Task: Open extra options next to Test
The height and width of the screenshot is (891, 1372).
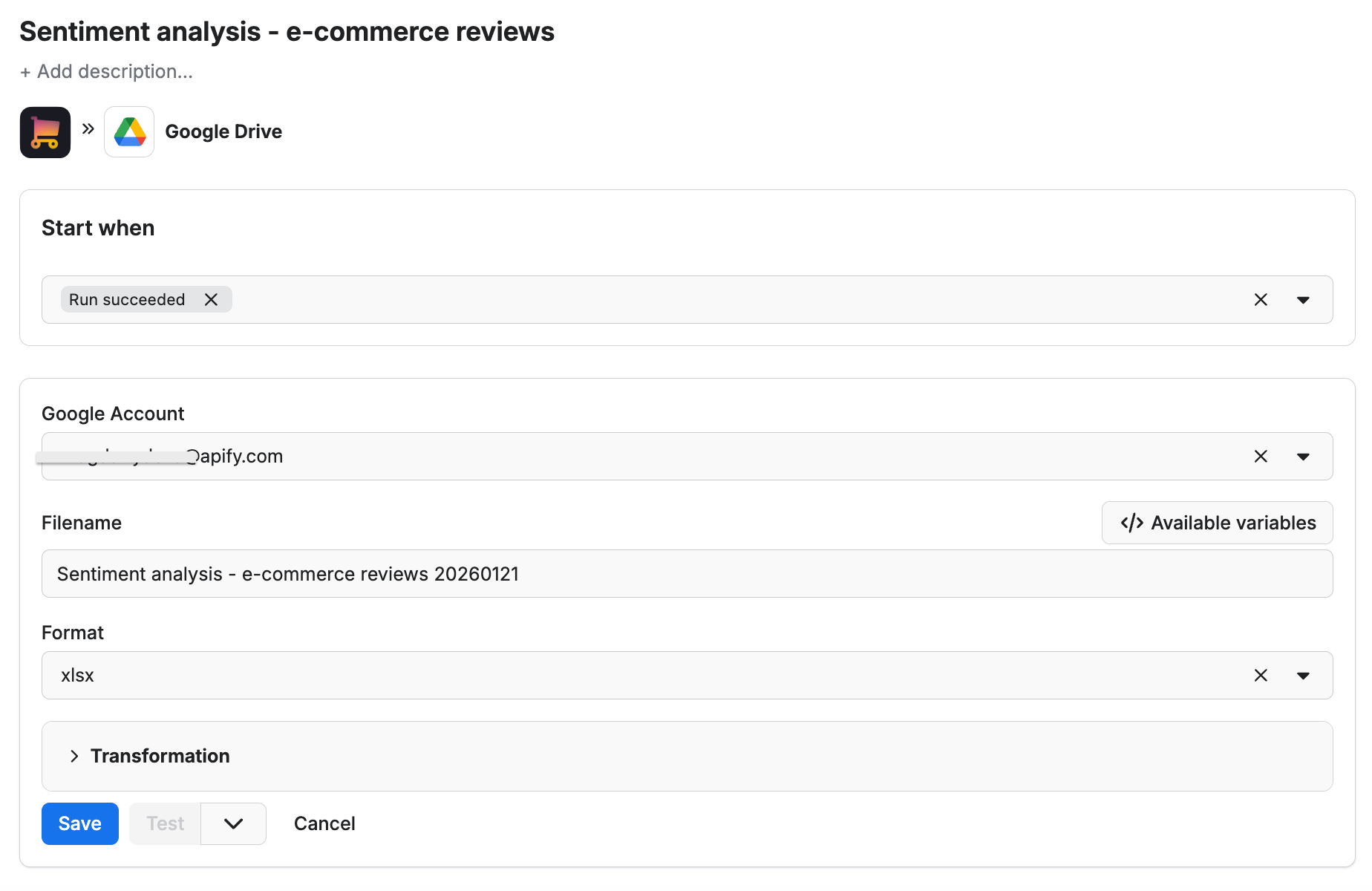Action: coord(233,823)
